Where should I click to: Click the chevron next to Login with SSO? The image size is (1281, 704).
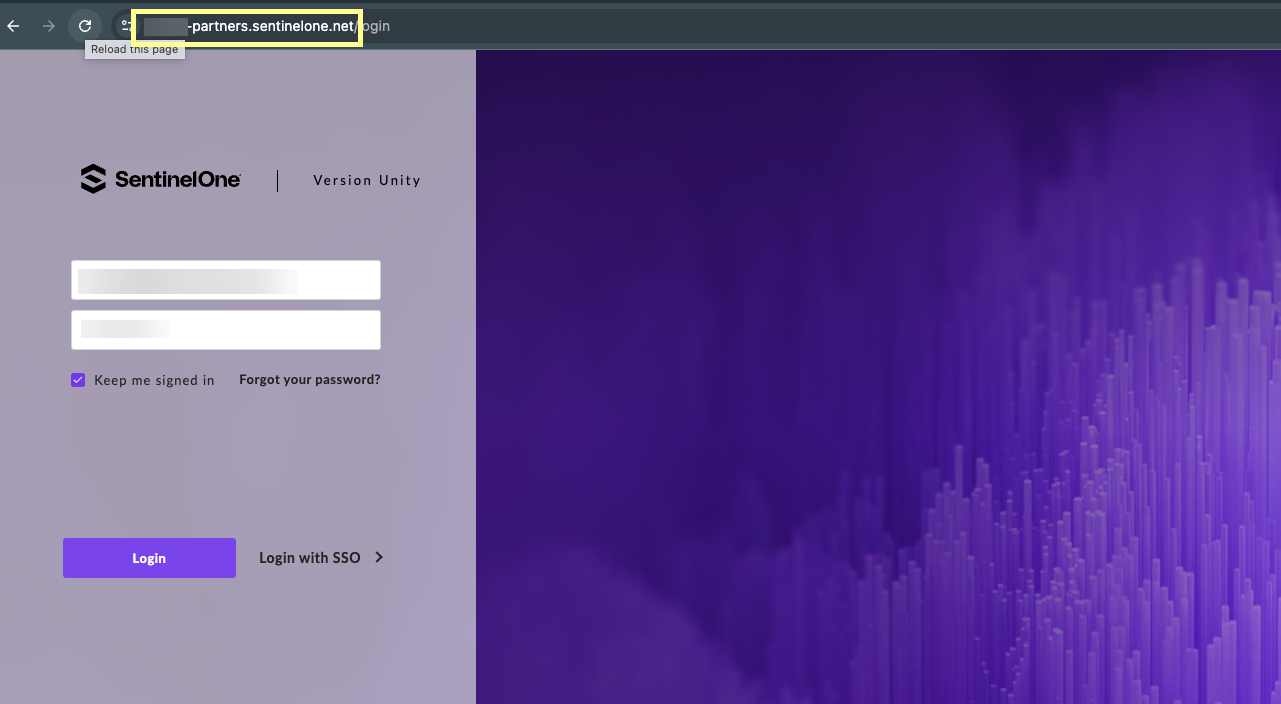point(379,558)
